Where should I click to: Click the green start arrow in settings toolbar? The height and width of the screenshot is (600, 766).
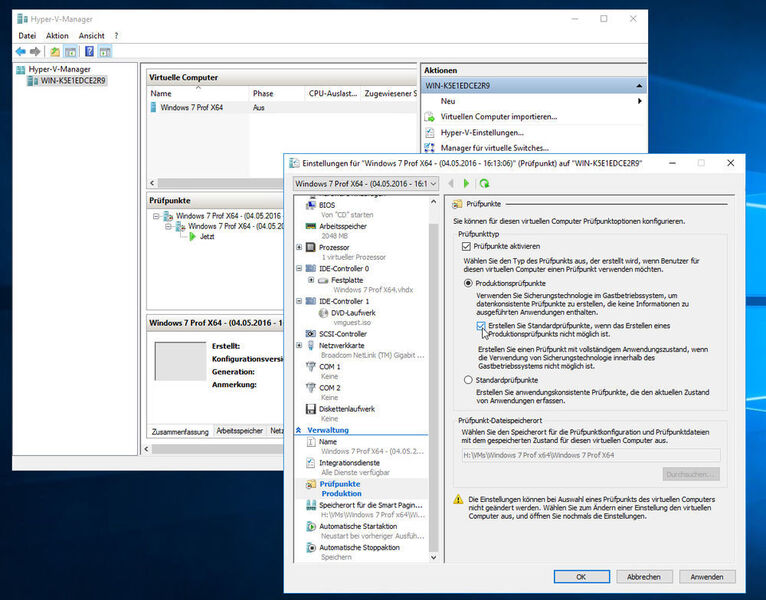tap(466, 183)
